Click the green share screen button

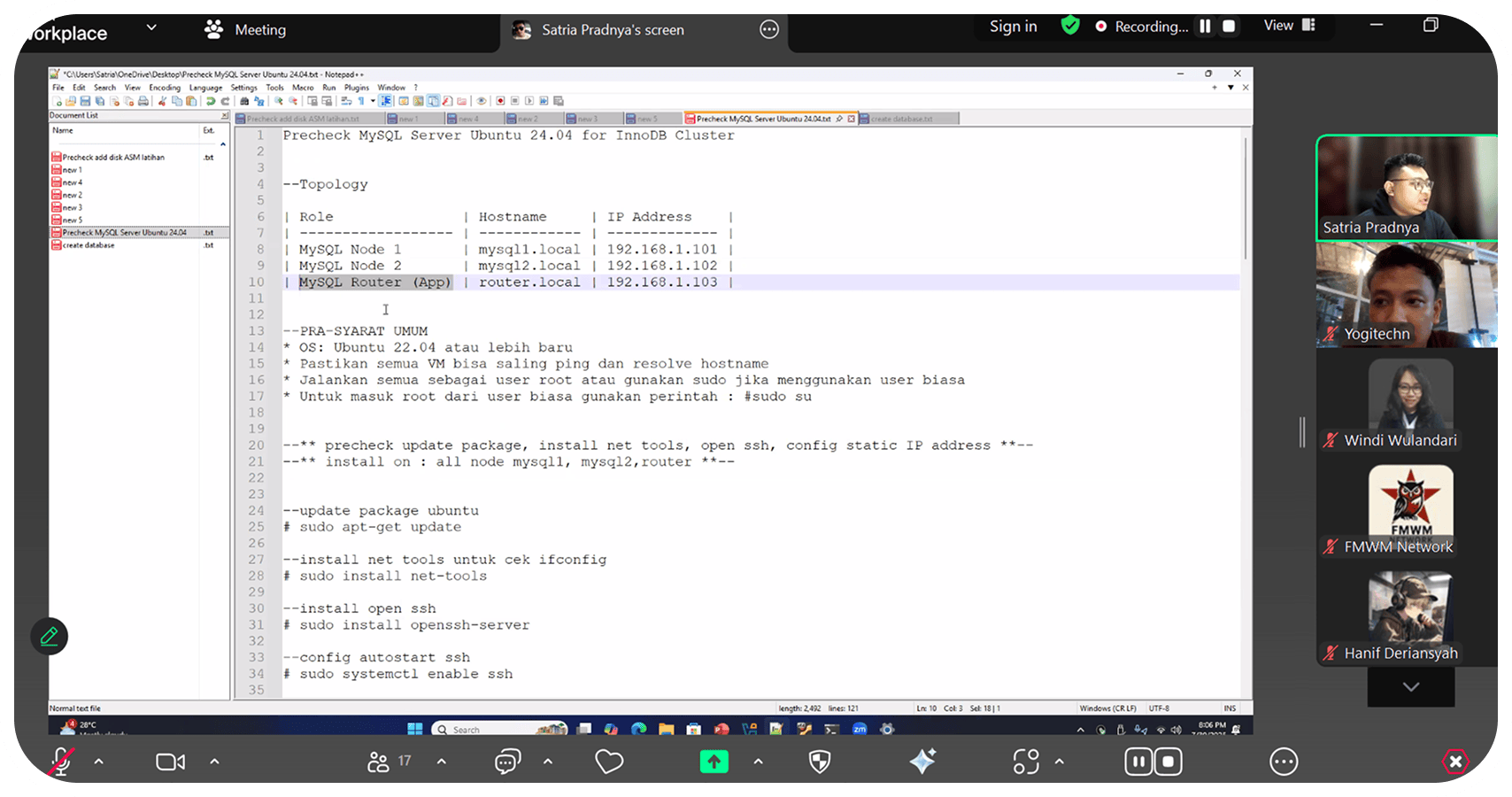(x=714, y=762)
